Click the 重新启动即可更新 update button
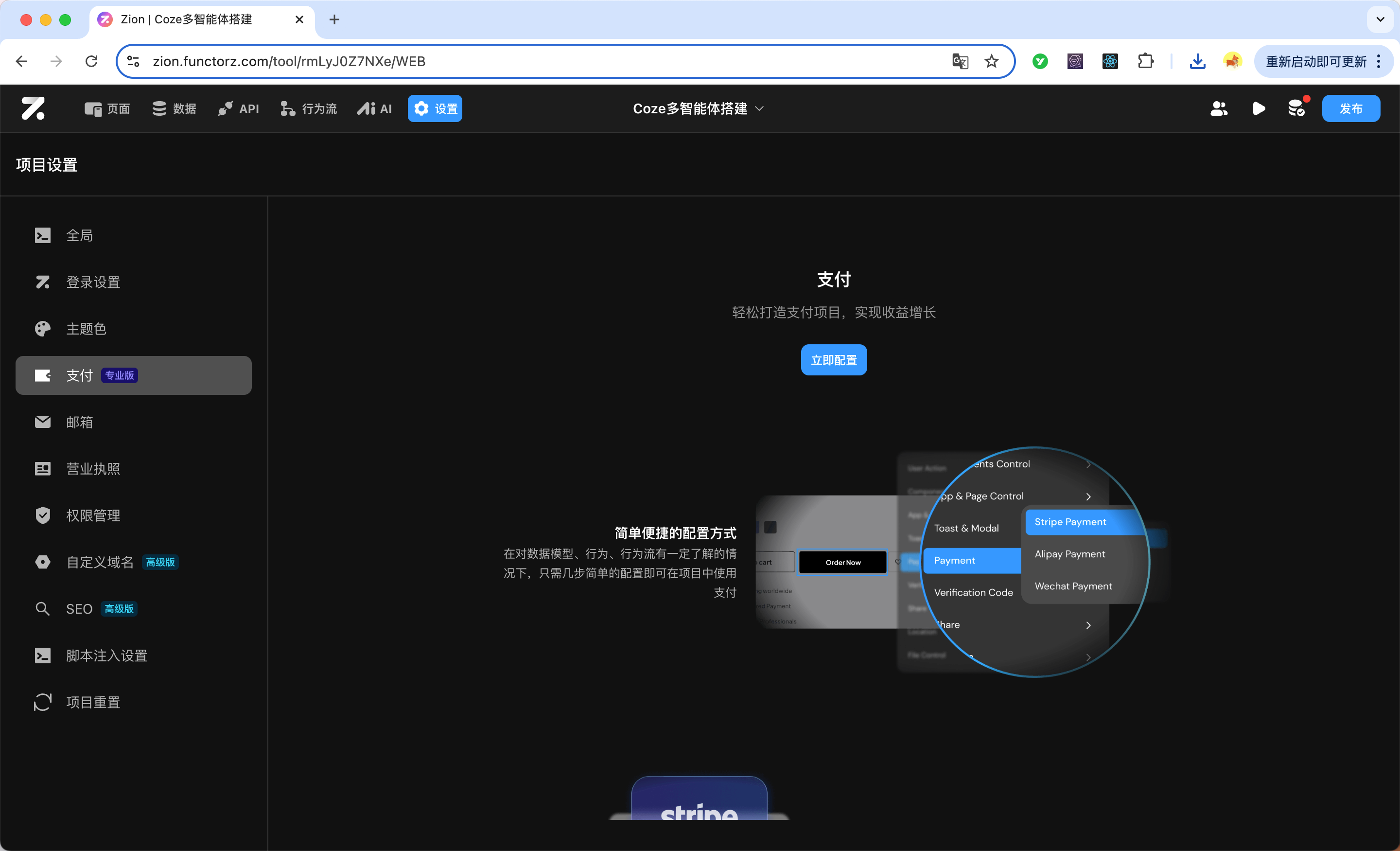Viewport: 1400px width, 851px height. pos(1323,61)
